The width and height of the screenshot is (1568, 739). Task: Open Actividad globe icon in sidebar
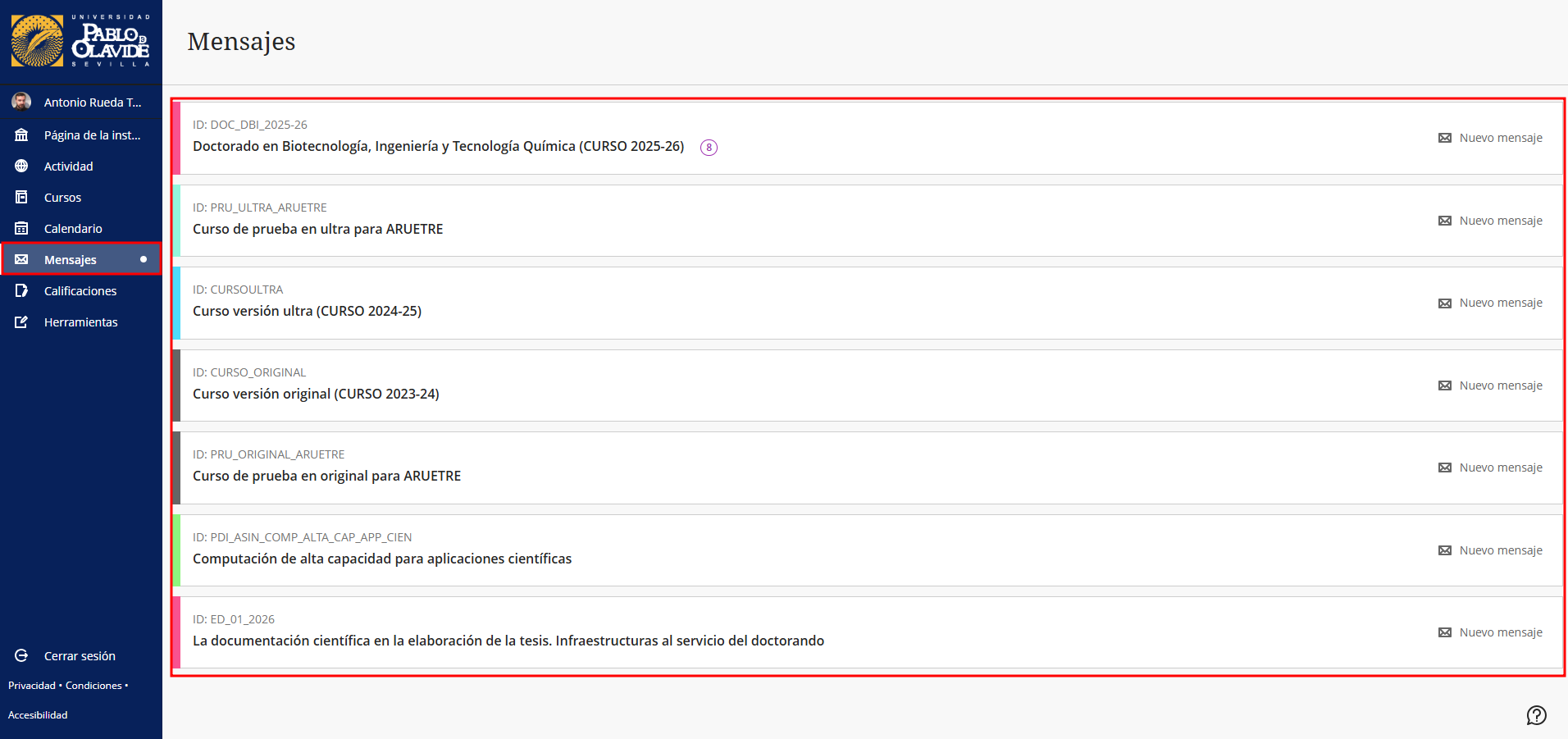21,166
